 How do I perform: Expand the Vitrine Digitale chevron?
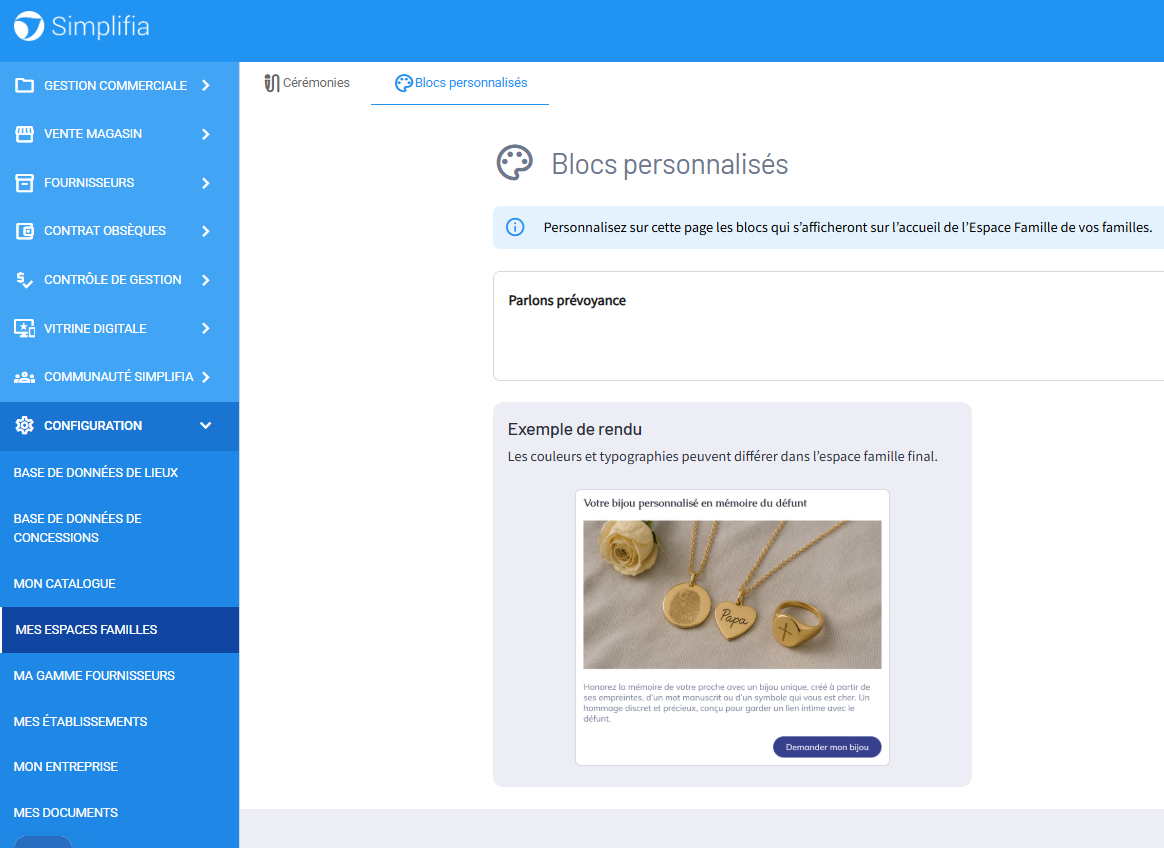pos(206,328)
